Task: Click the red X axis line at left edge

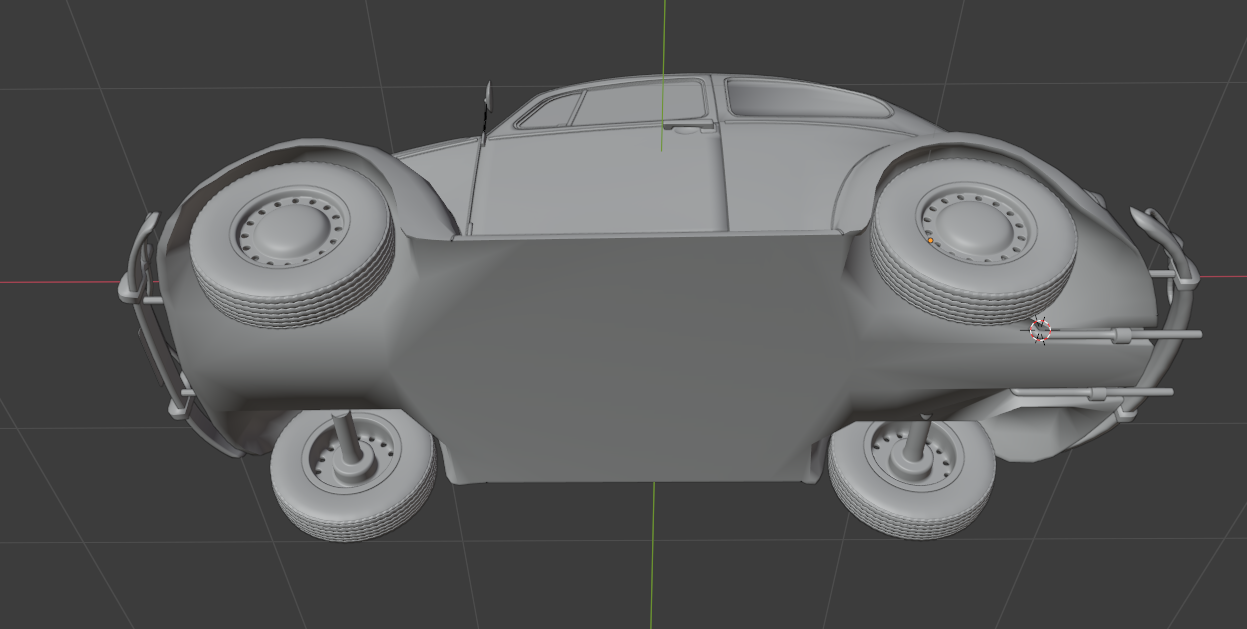Action: click(60, 282)
